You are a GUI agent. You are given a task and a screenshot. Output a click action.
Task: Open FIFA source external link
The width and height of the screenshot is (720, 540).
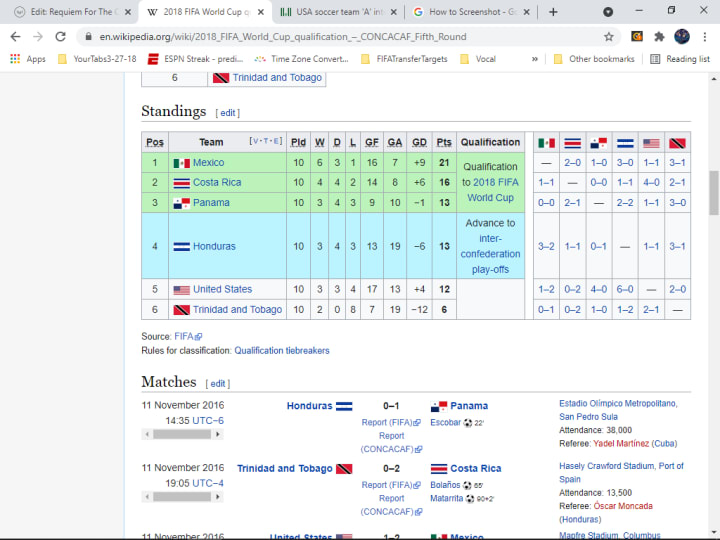coord(188,337)
